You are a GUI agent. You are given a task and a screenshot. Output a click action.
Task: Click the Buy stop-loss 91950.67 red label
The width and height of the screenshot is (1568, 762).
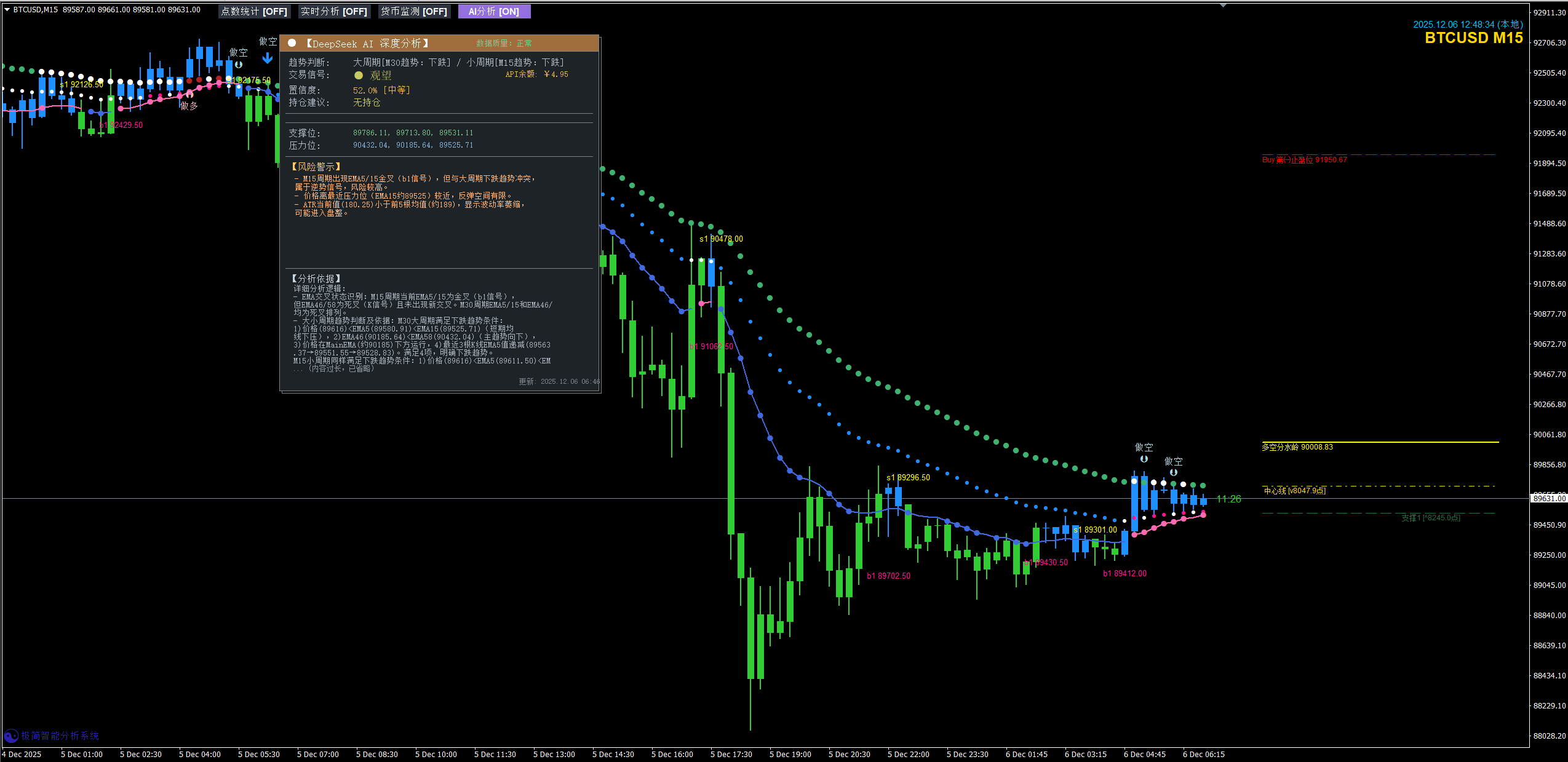[1304, 160]
